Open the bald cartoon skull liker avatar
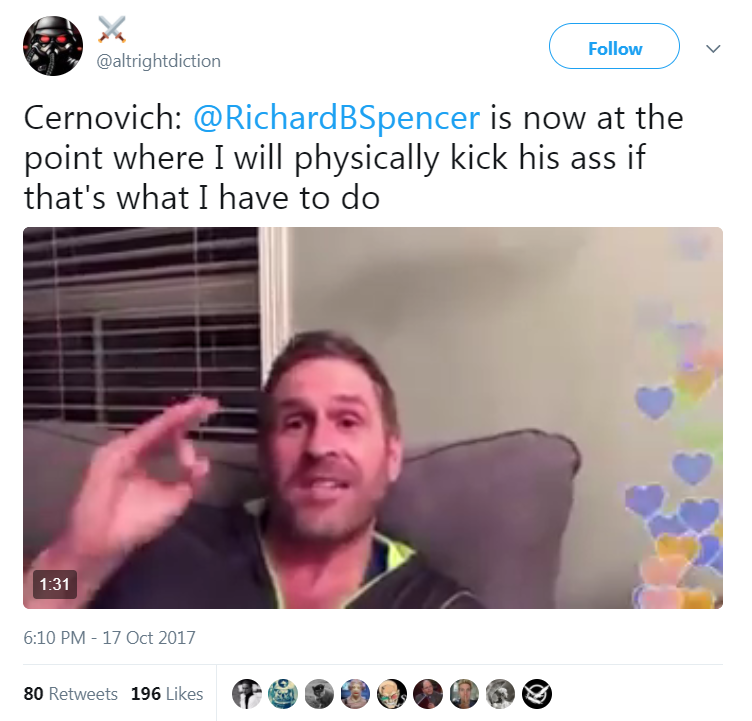Screen dimensions: 752x721 (x=392, y=694)
